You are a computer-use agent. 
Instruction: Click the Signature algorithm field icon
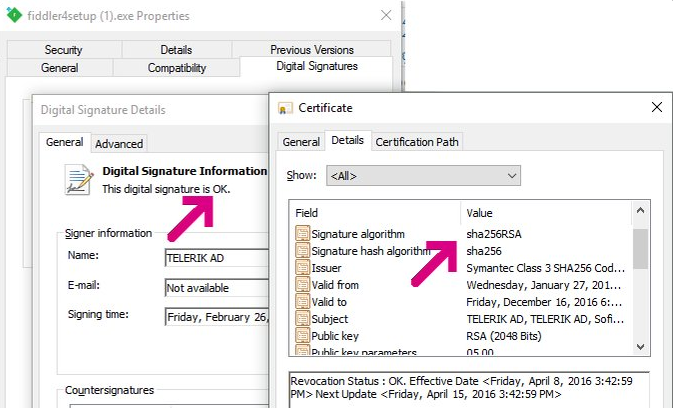click(x=302, y=234)
